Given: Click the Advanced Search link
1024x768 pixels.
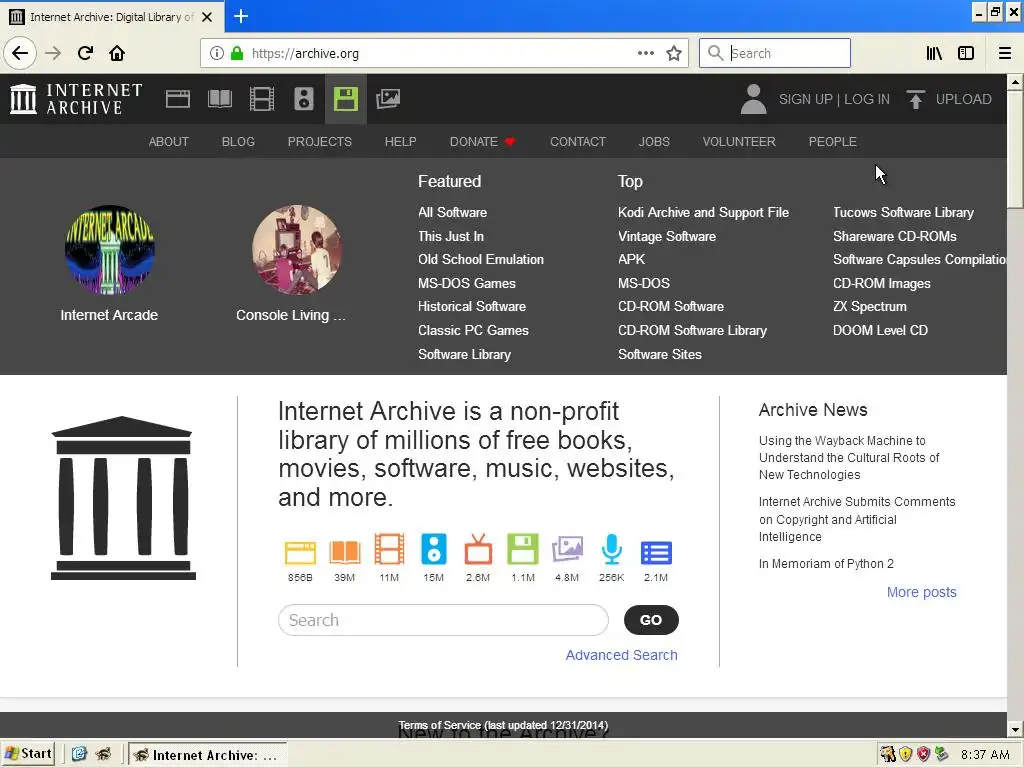Looking at the screenshot, I should pos(622,655).
